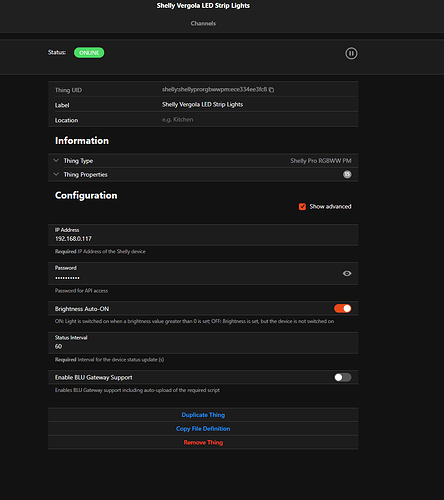Click the Thing Properties count badge
The image size is (444, 500).
(347, 174)
